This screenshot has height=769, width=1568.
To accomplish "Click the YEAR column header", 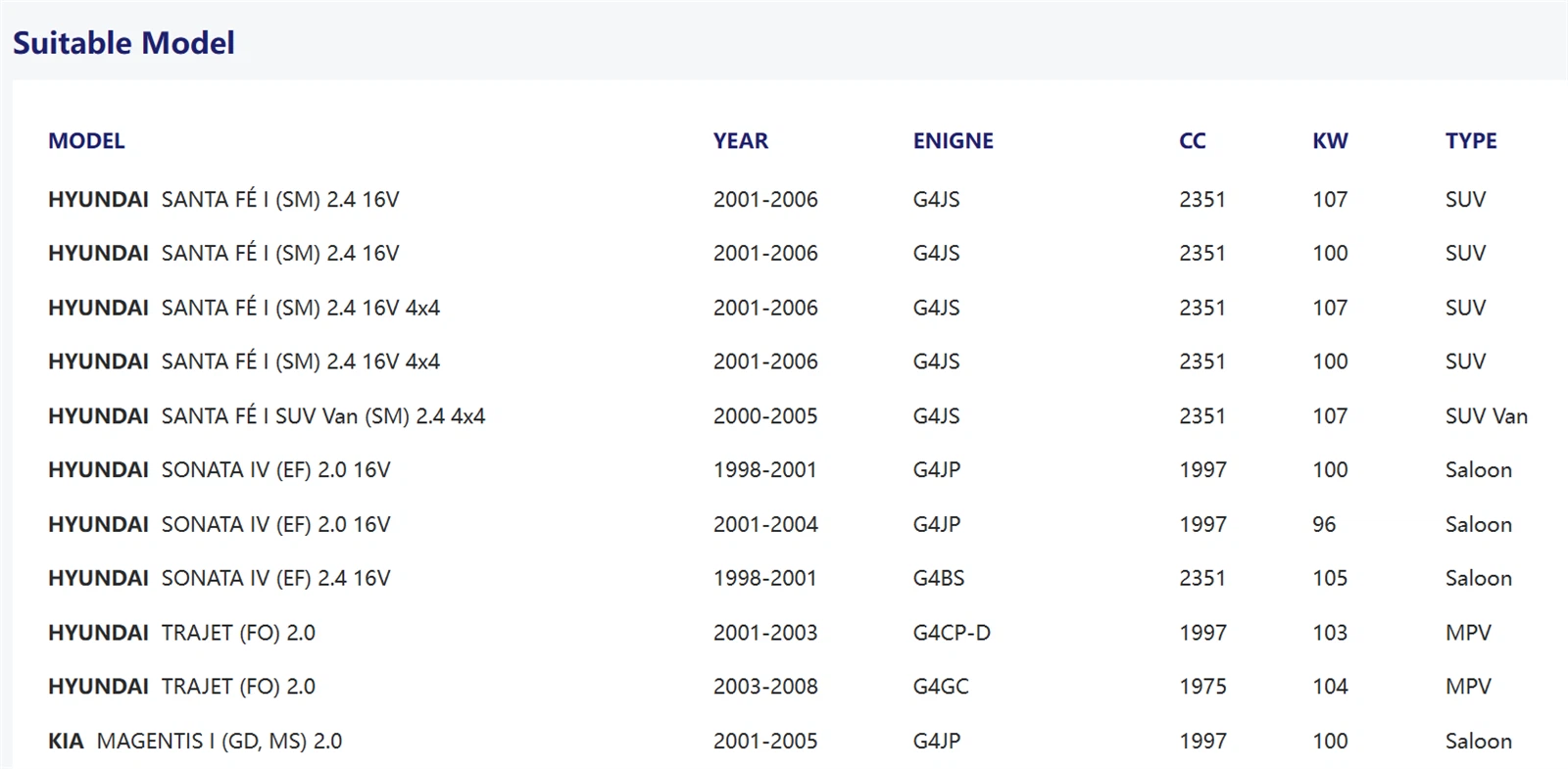I will [x=741, y=141].
